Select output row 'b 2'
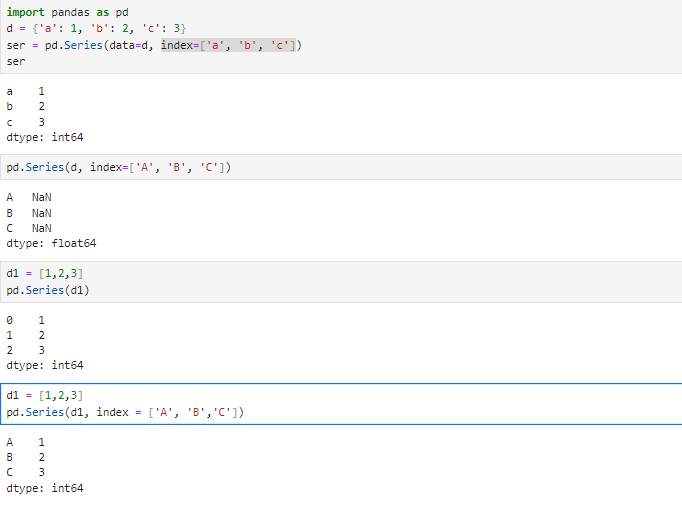This screenshot has width=682, height=505. pyautogui.click(x=25, y=107)
